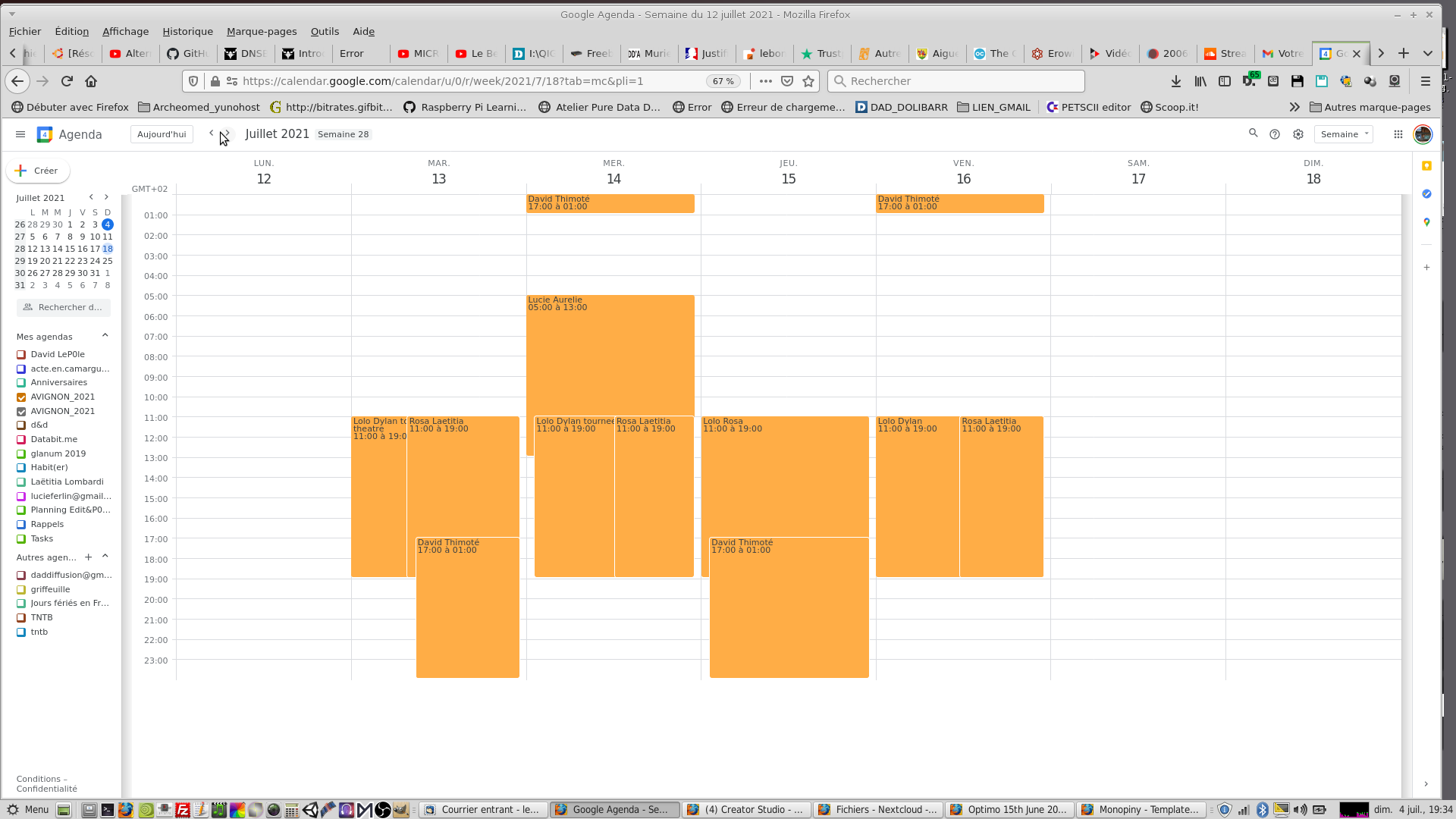Click the calendar search magnifier icon
Viewport: 1456px width, 819px height.
1253,133
